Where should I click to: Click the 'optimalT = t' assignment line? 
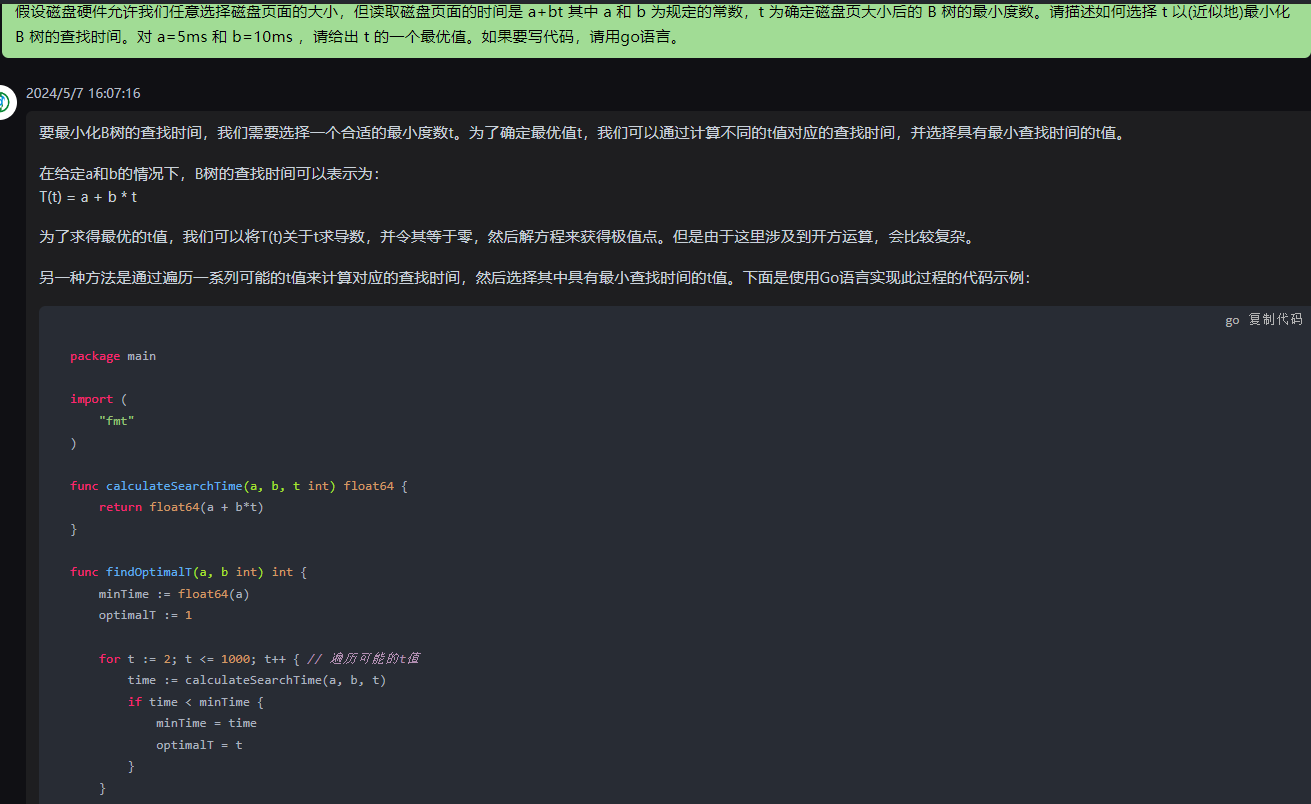[199, 745]
